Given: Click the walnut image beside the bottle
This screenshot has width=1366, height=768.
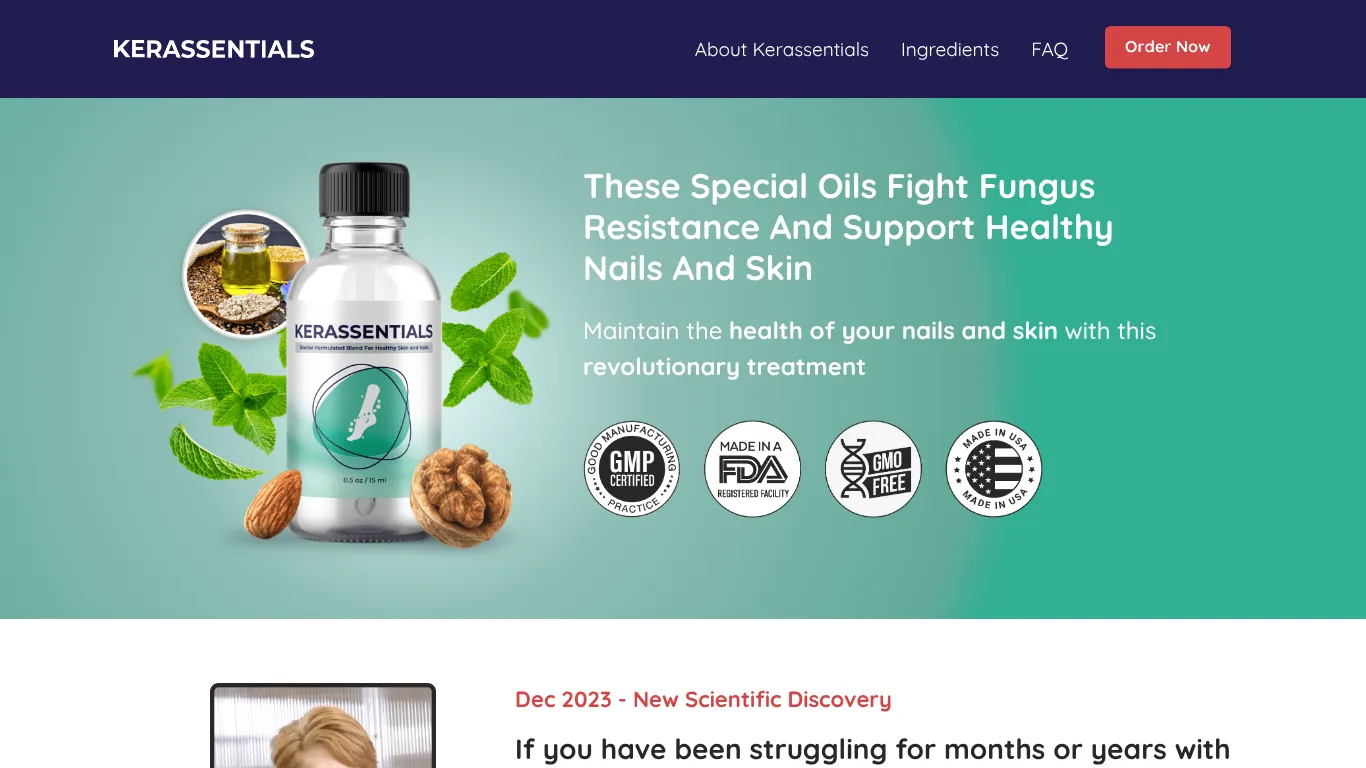Looking at the screenshot, I should click(x=461, y=496).
